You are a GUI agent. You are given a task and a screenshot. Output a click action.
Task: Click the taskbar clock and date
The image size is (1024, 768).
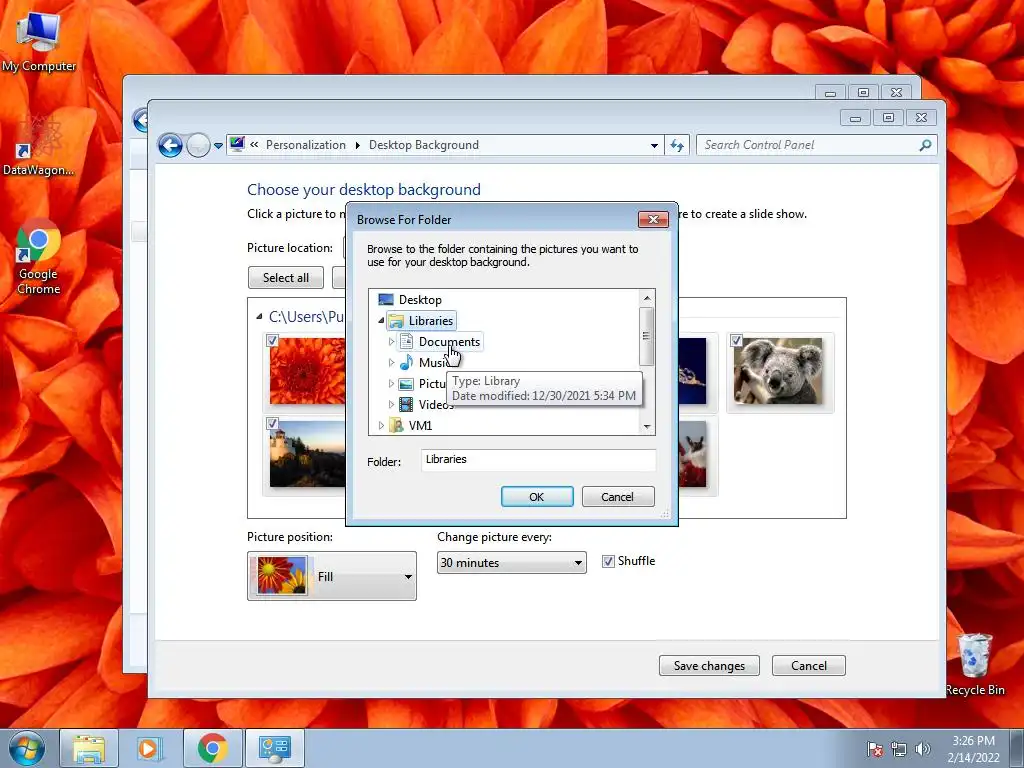973,748
